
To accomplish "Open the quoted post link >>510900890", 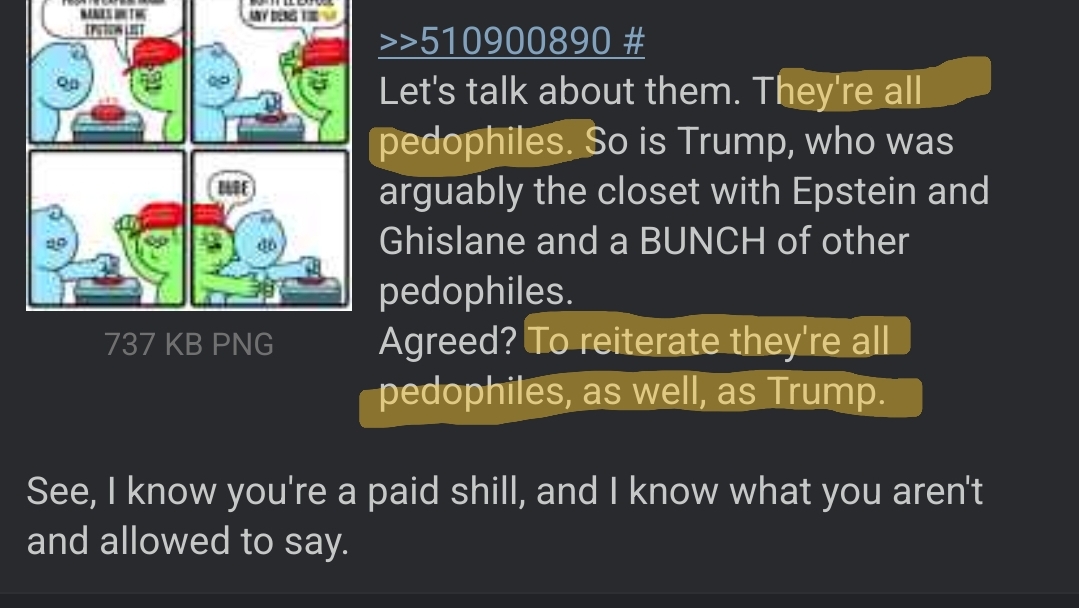I will [x=494, y=41].
